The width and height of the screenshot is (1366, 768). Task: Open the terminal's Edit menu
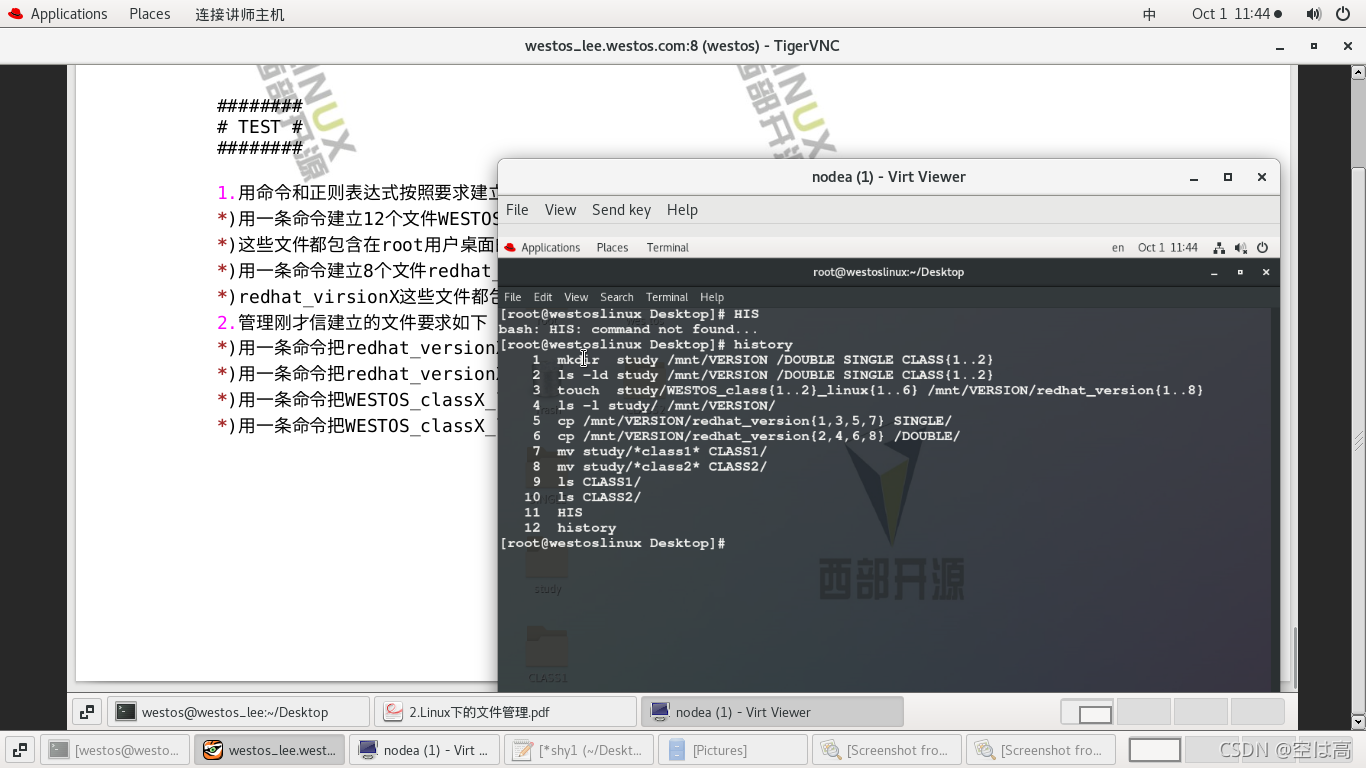pyautogui.click(x=543, y=297)
